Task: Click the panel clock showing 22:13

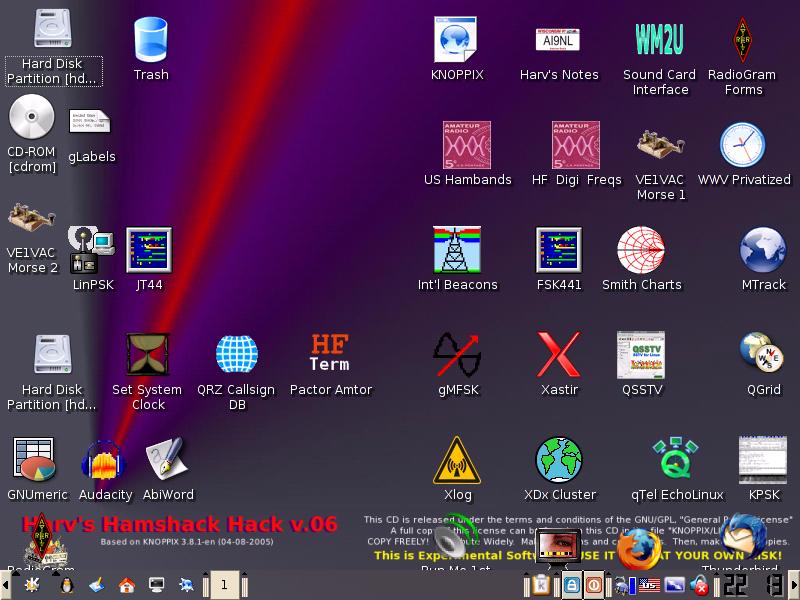Action: (x=756, y=585)
